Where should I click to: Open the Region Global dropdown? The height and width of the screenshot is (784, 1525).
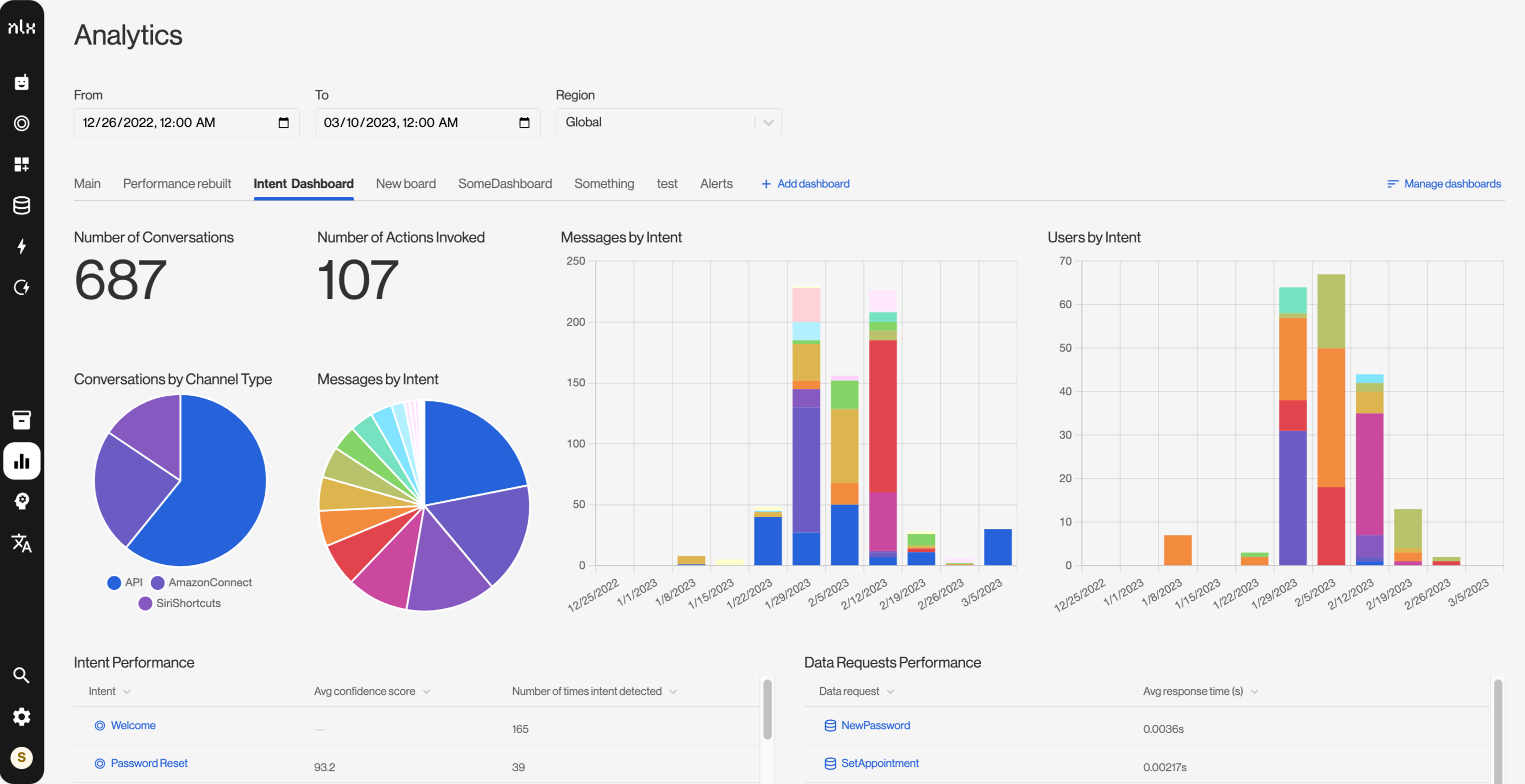click(x=668, y=123)
